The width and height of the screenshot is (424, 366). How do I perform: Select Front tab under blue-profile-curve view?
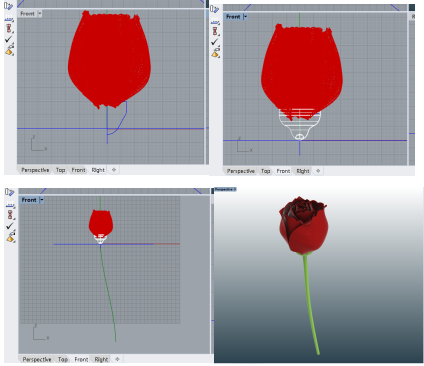tap(78, 170)
